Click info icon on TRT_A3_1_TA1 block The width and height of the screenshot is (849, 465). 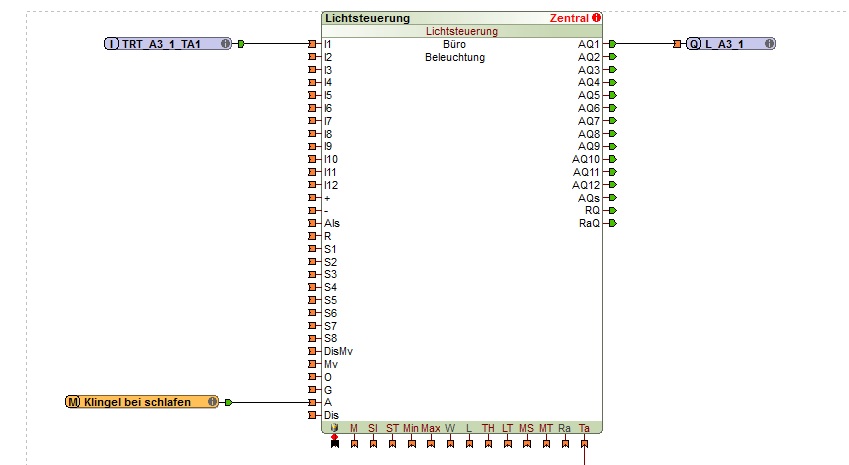click(225, 44)
